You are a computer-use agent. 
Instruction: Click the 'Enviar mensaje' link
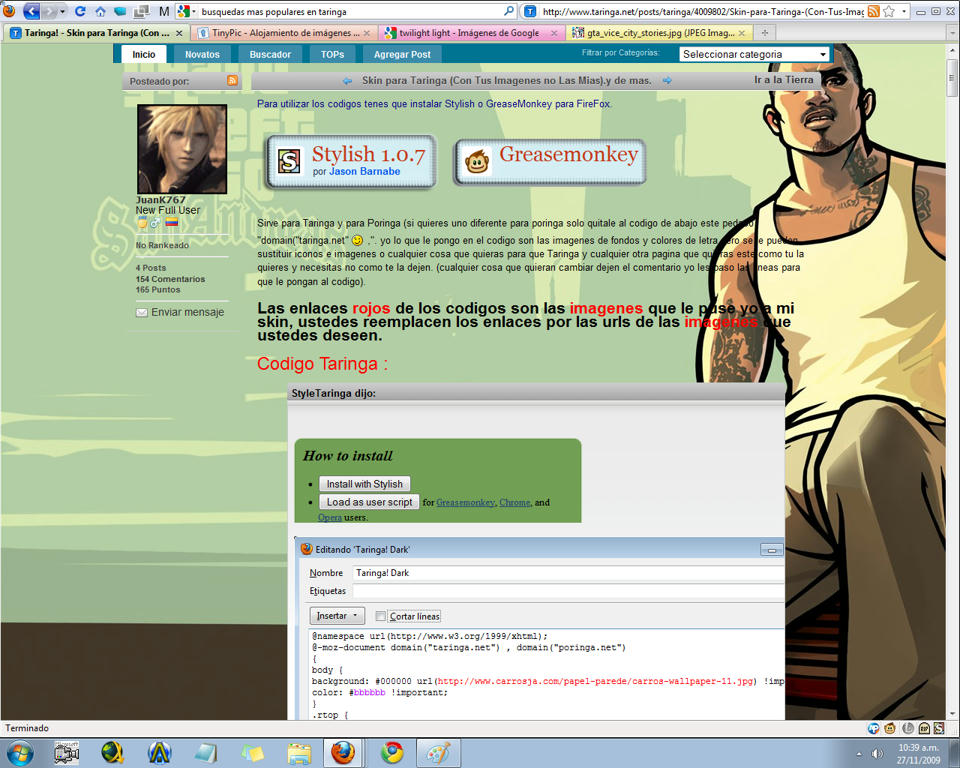coord(187,312)
